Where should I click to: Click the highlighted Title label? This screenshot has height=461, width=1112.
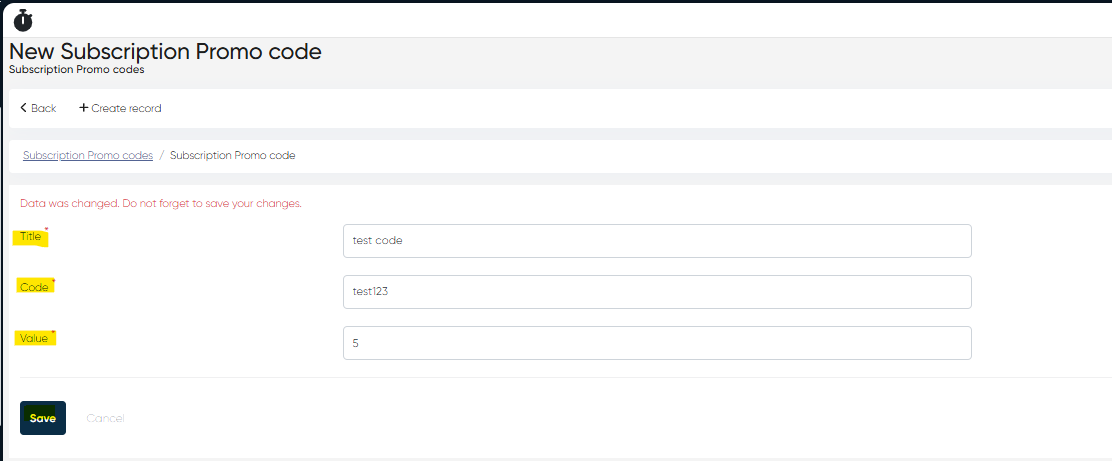point(30,237)
